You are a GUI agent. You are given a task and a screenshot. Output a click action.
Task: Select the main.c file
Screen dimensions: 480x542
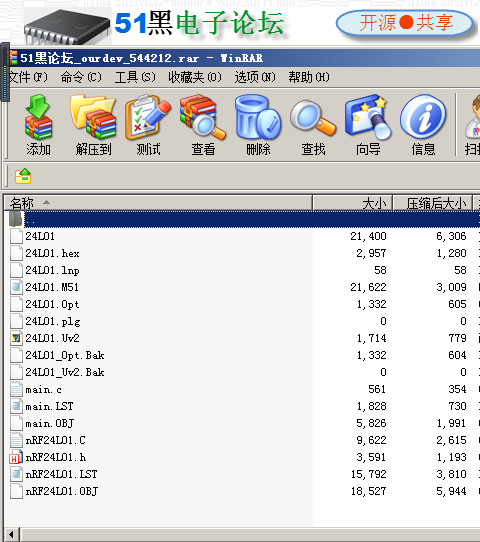tap(44, 390)
